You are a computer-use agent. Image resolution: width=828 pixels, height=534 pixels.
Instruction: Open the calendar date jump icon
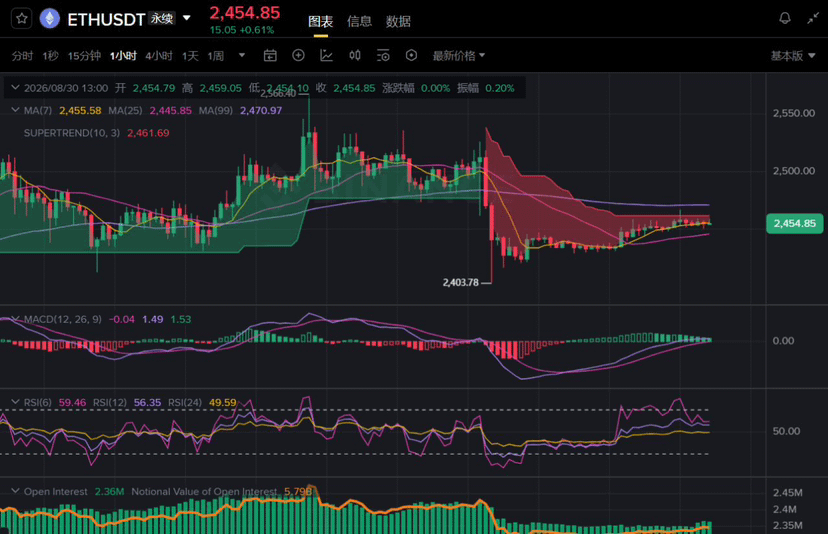coord(270,55)
